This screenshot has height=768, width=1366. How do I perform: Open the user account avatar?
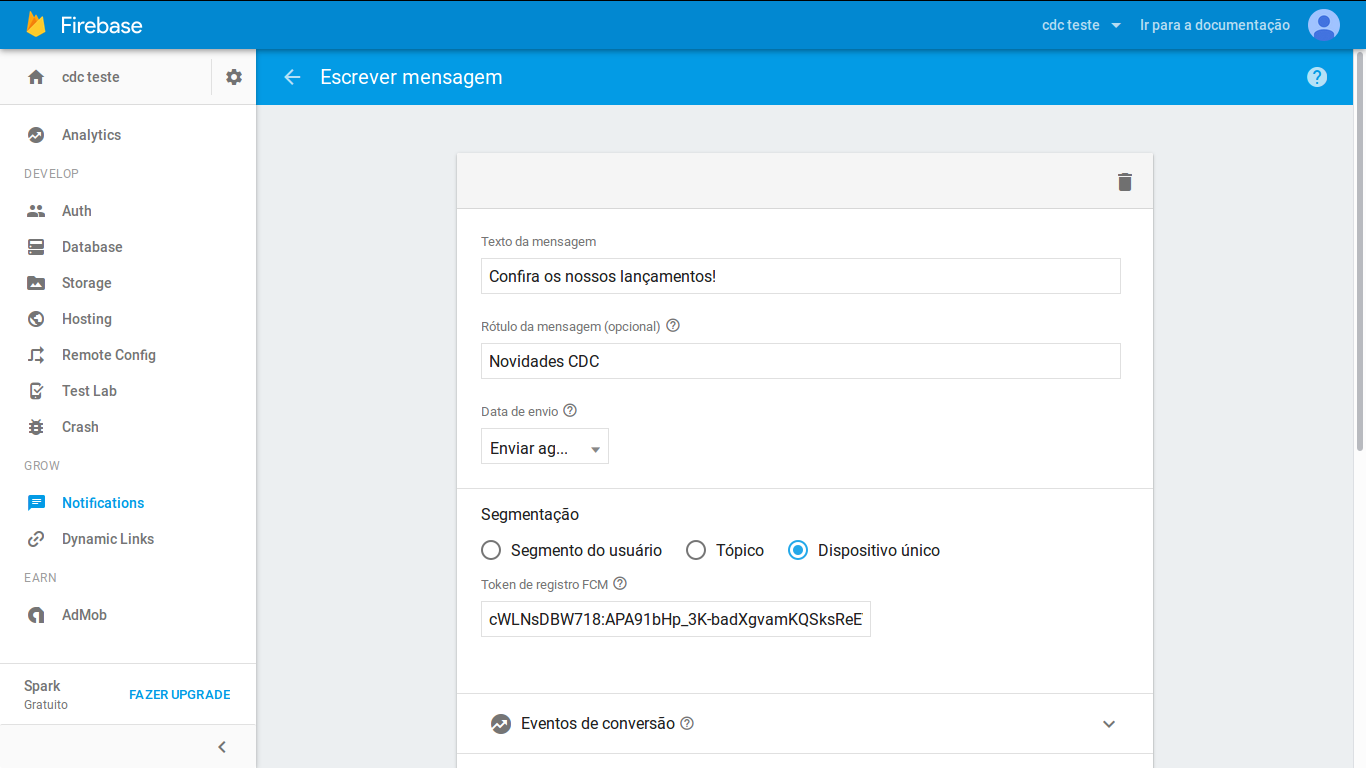click(1324, 25)
